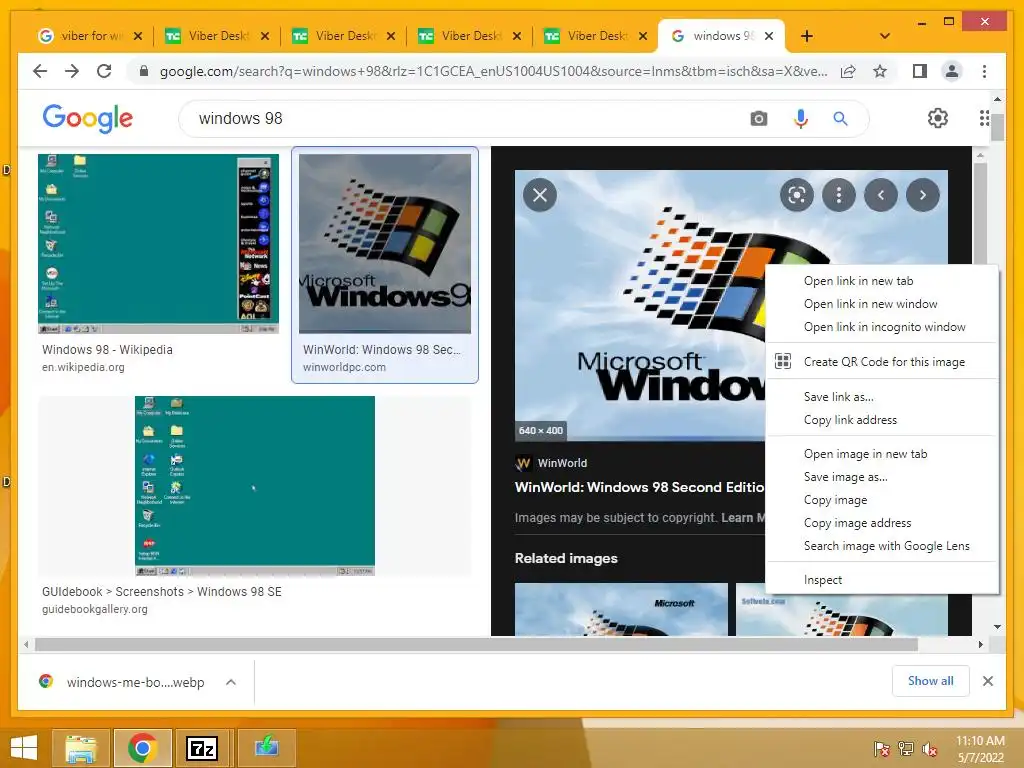The image size is (1024, 768).
Task: Start voice search with the microphone icon
Action: tap(801, 118)
